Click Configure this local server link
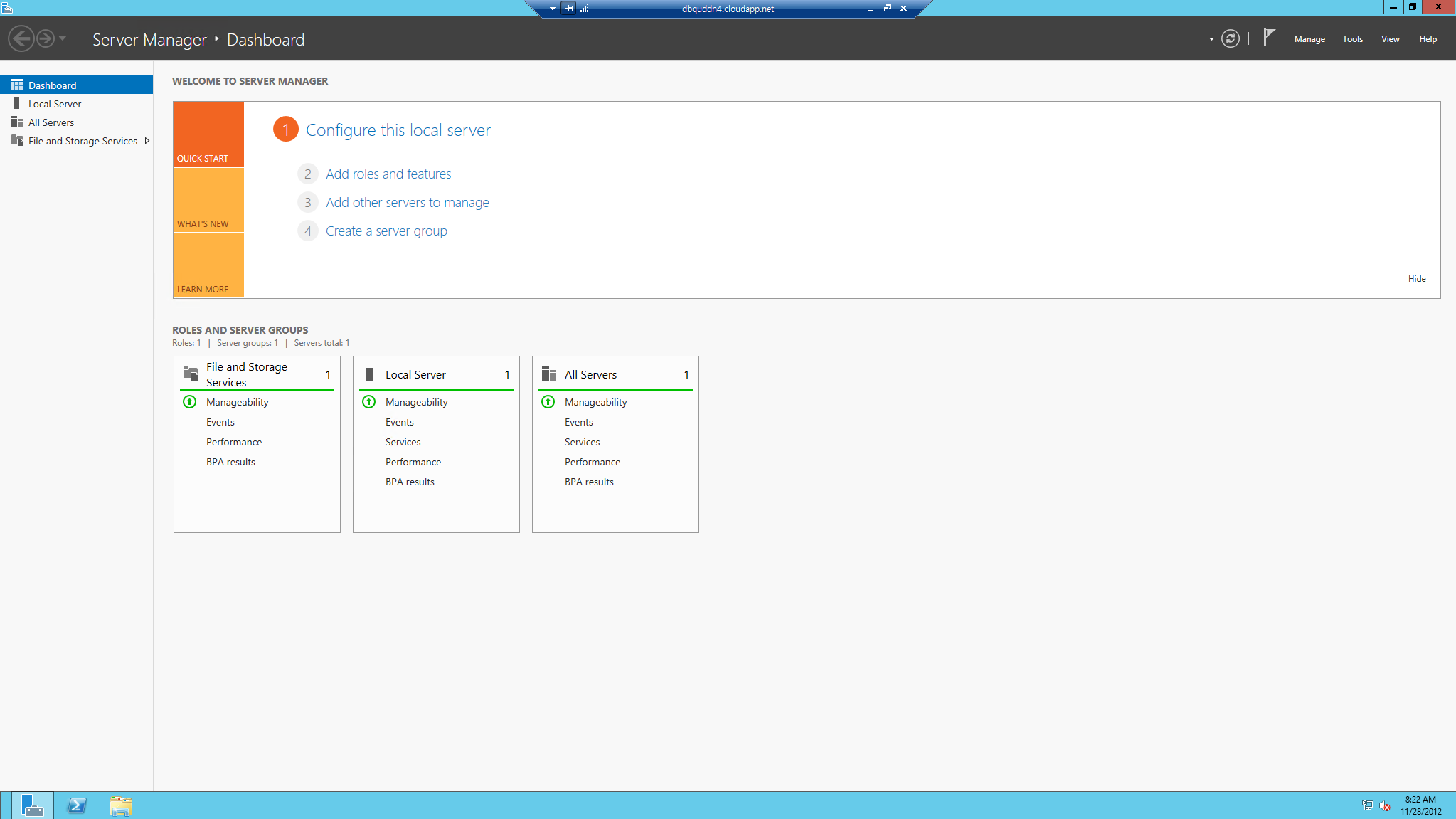Image resolution: width=1456 pixels, height=819 pixels. [398, 130]
